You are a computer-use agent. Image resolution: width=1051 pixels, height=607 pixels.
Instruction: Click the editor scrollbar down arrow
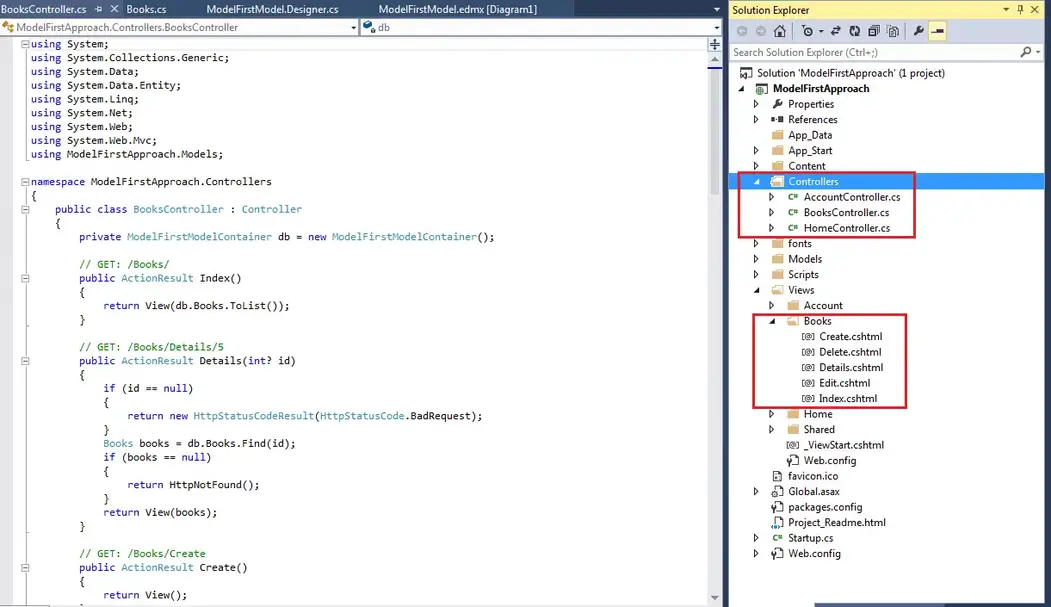coord(715,598)
